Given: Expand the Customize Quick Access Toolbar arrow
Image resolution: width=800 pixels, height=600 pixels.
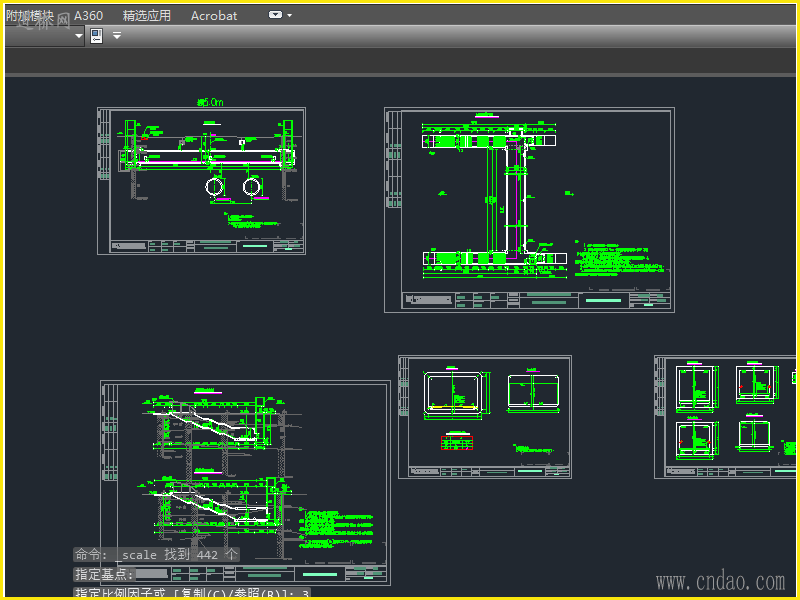Looking at the screenshot, I should pos(117,36).
